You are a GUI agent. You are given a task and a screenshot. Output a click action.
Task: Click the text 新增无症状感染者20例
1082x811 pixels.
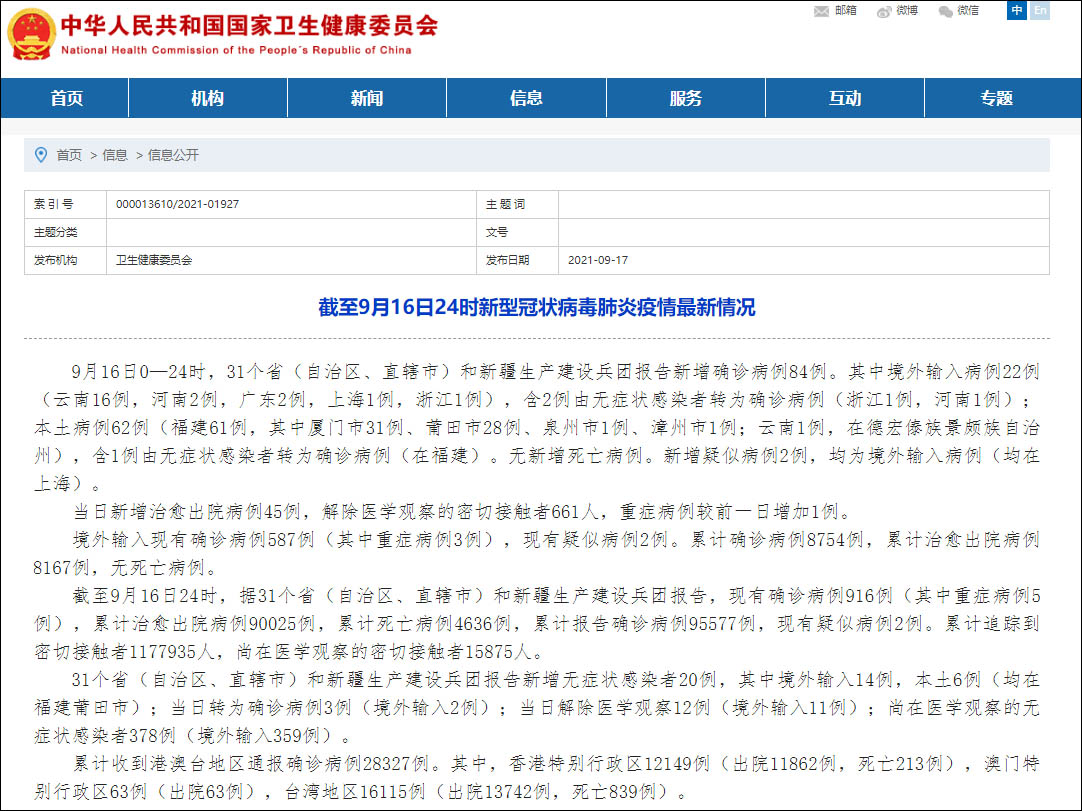[x=619, y=680]
